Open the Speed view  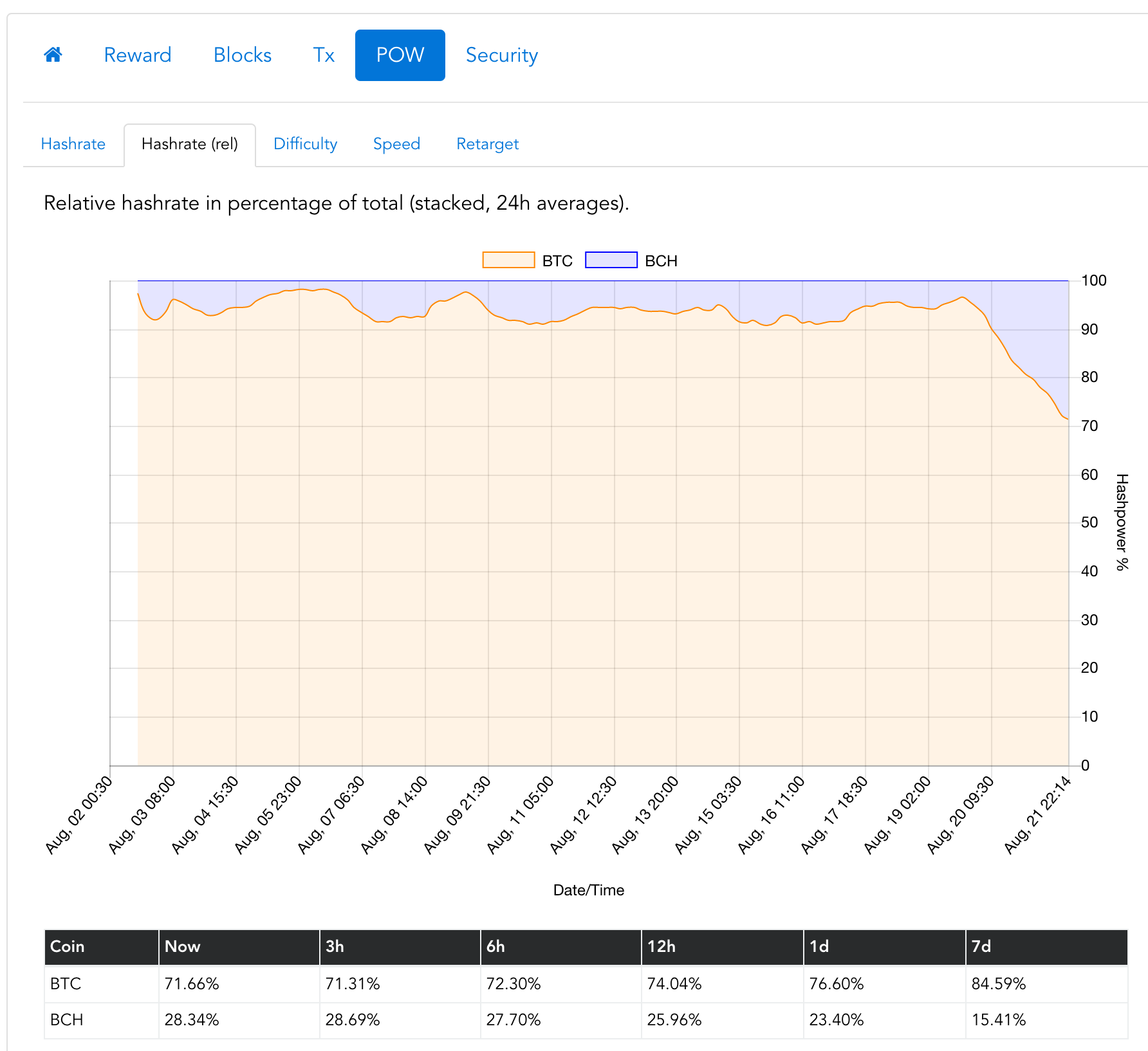click(x=396, y=143)
